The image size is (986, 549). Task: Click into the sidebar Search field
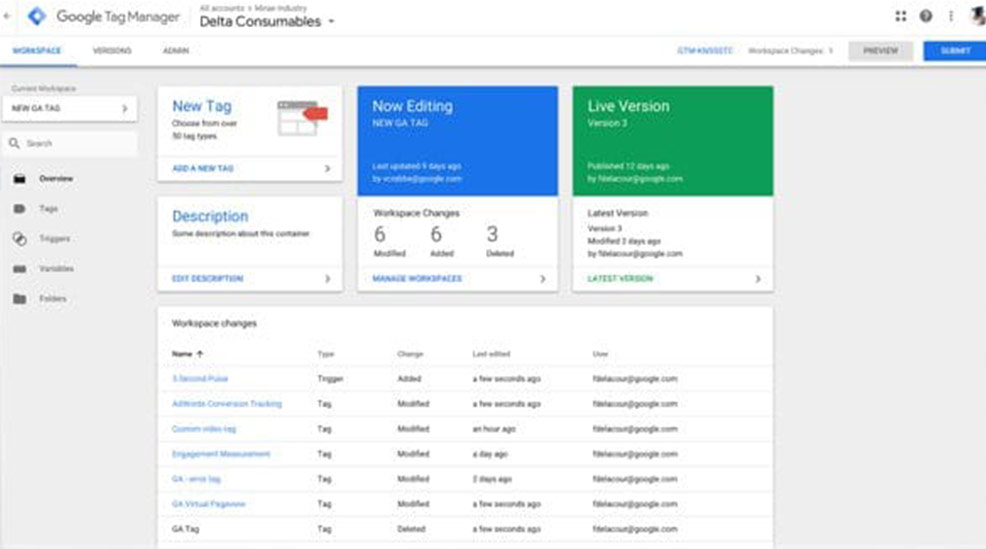click(x=78, y=144)
